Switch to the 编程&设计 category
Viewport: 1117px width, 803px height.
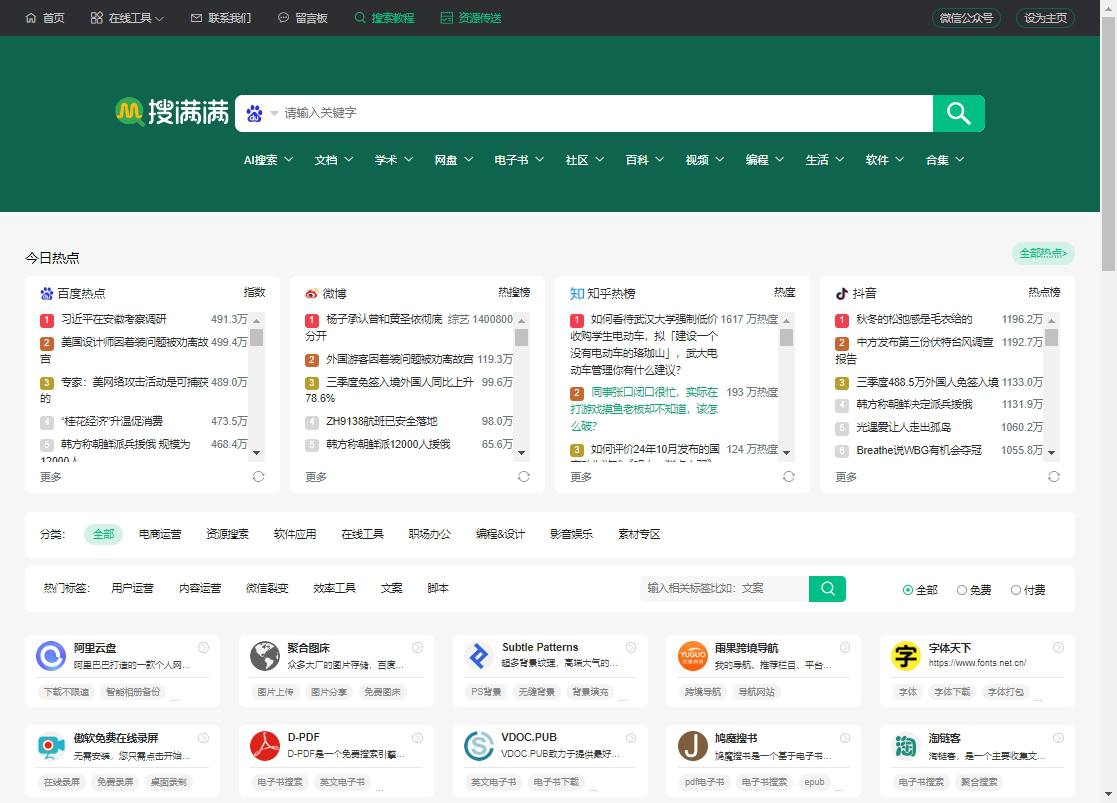pyautogui.click(x=501, y=534)
